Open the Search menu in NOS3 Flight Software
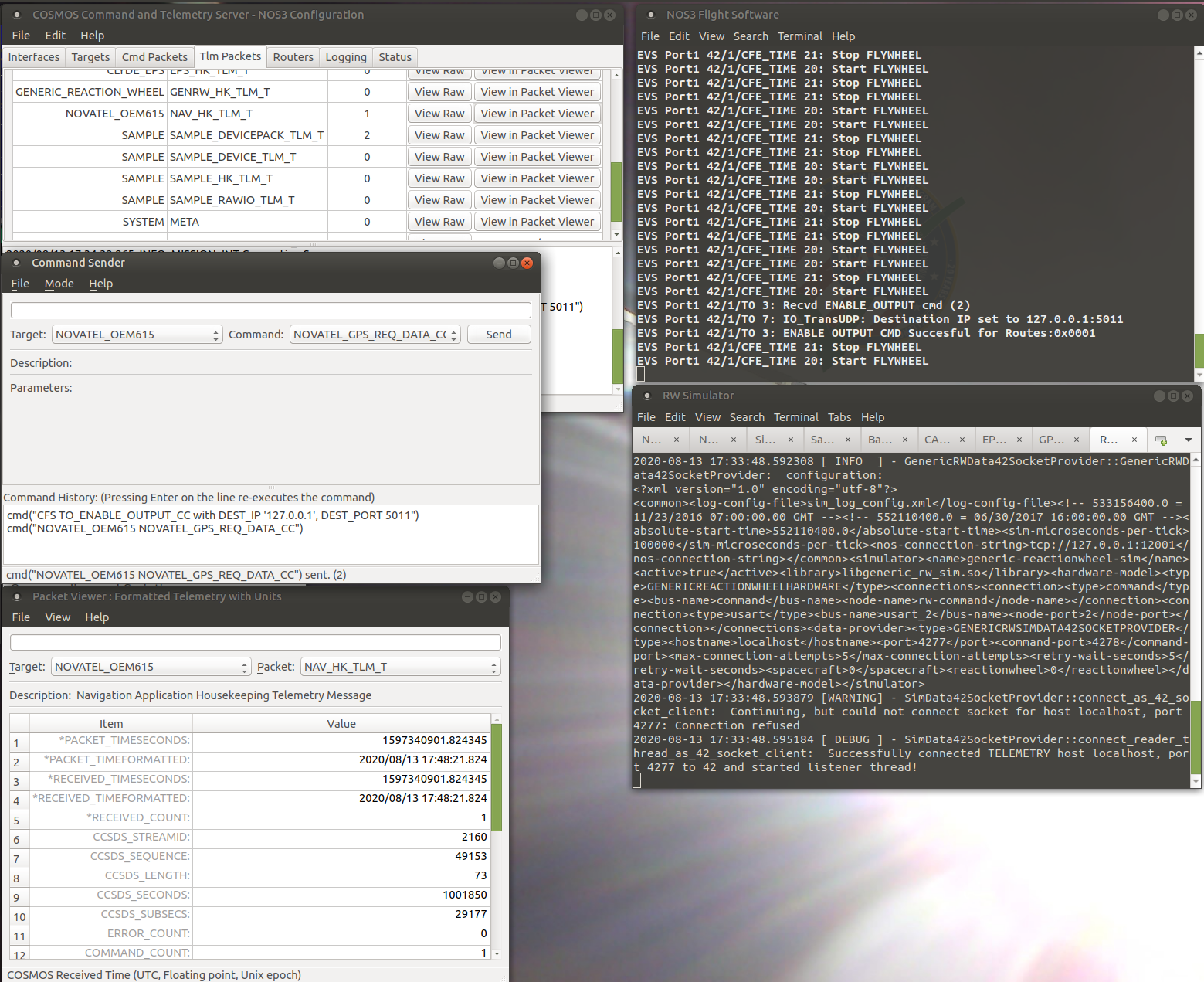 [x=750, y=36]
